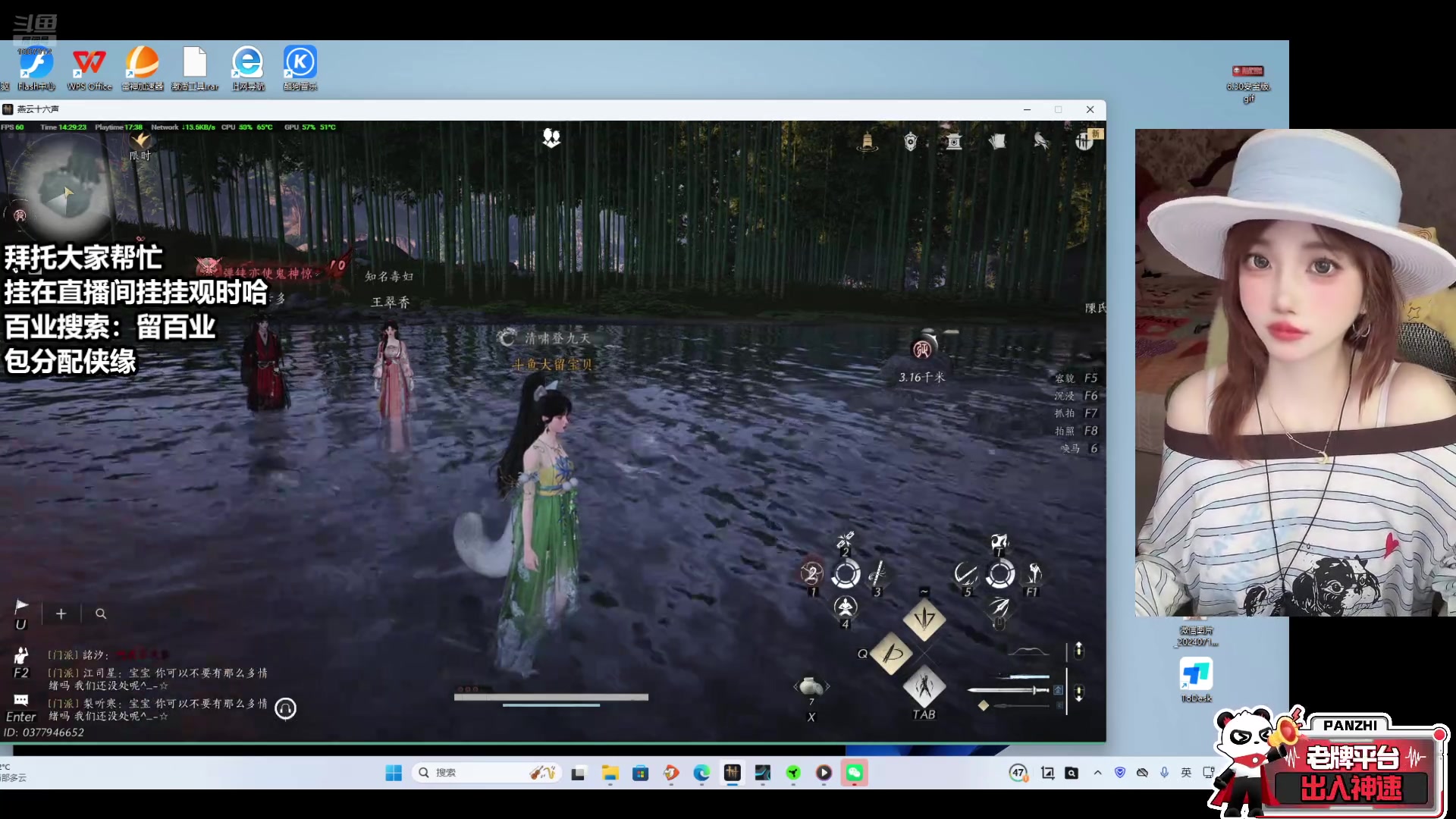This screenshot has width=1456, height=819.
Task: Select the F6 menu entry
Action: [1076, 395]
